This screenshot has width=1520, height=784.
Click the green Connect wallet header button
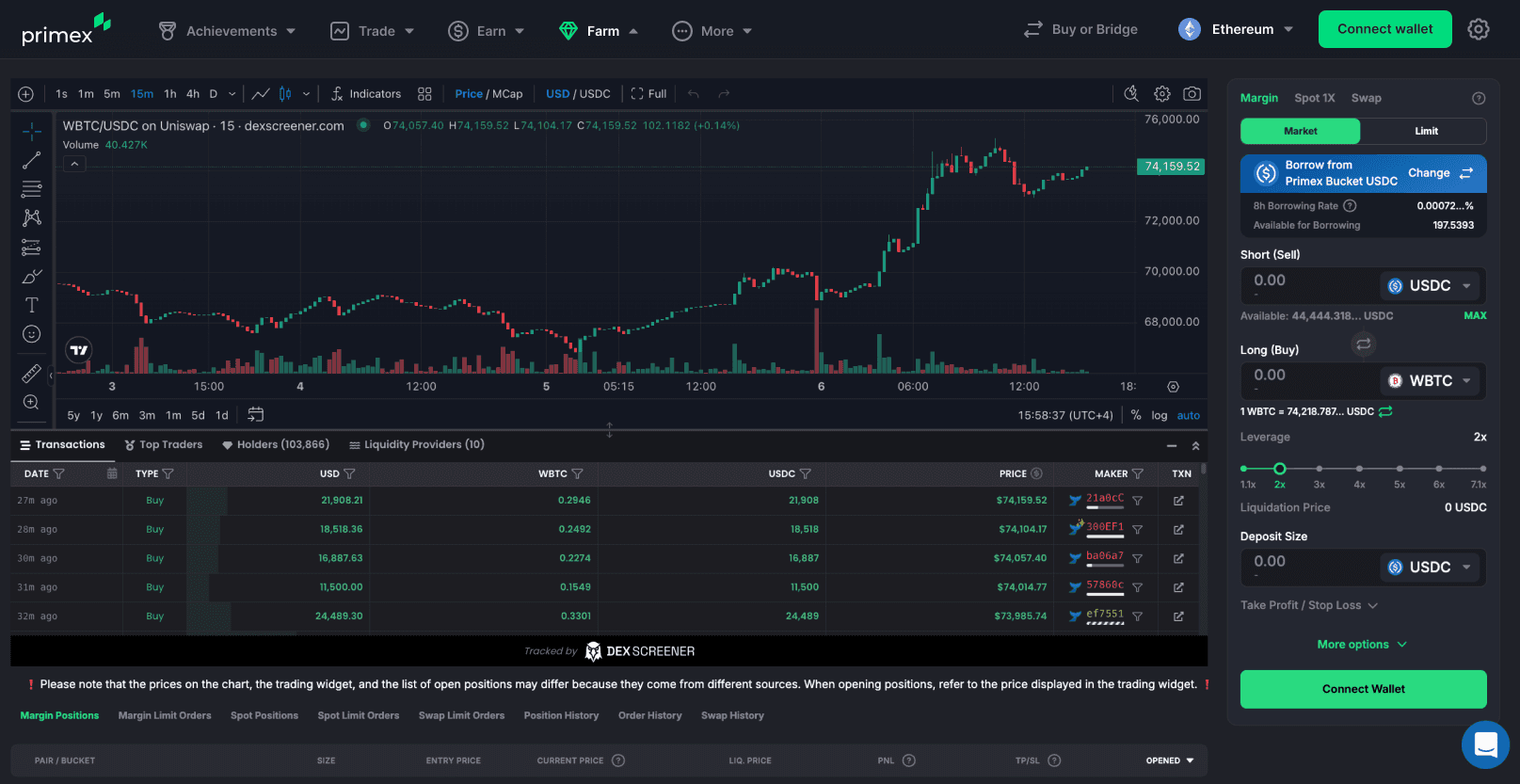click(1384, 29)
